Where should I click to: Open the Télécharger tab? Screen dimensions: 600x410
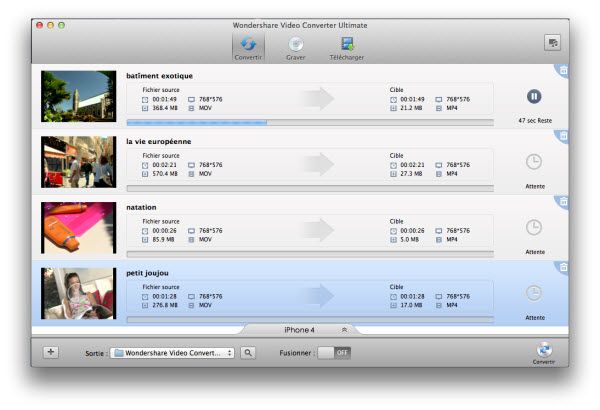click(347, 49)
